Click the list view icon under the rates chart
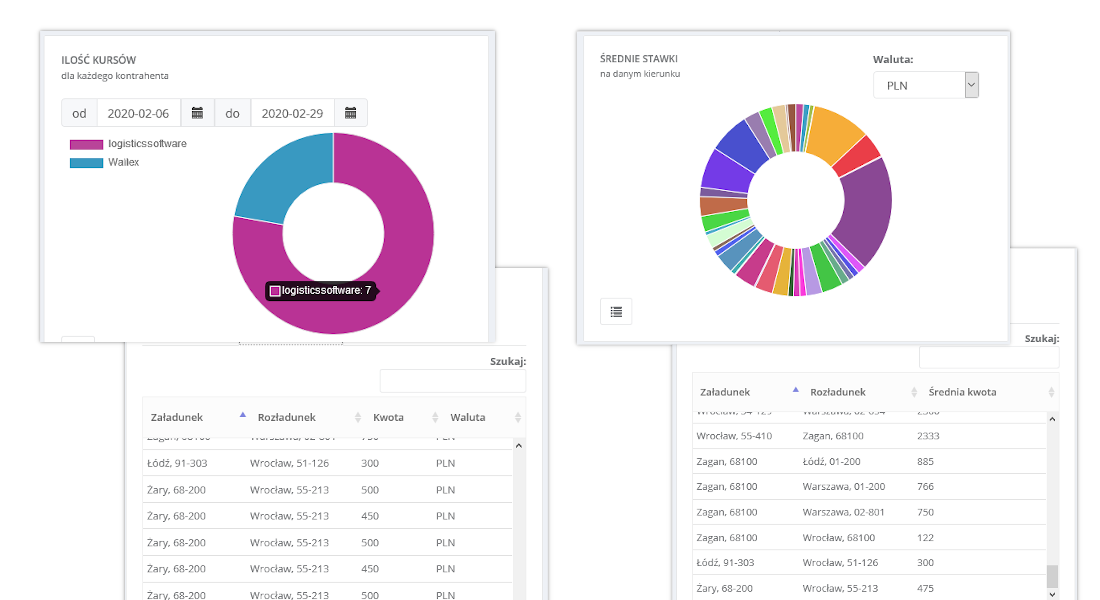The height and width of the screenshot is (600, 1100). [616, 312]
